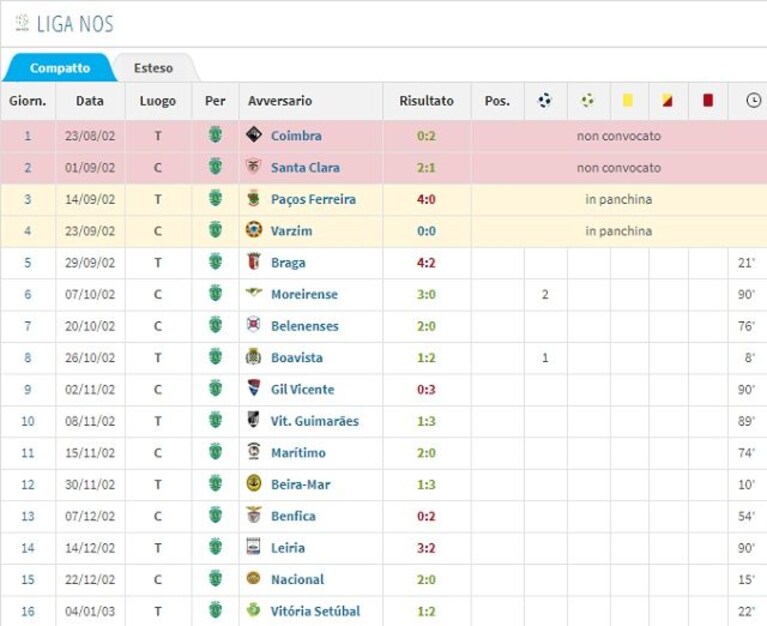This screenshot has width=767, height=626.
Task: Click the Nacional club crest
Action: (253, 578)
